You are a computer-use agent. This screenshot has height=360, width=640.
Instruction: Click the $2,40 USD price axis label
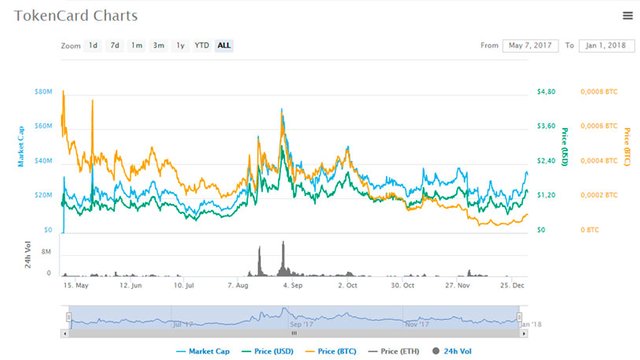(x=546, y=161)
